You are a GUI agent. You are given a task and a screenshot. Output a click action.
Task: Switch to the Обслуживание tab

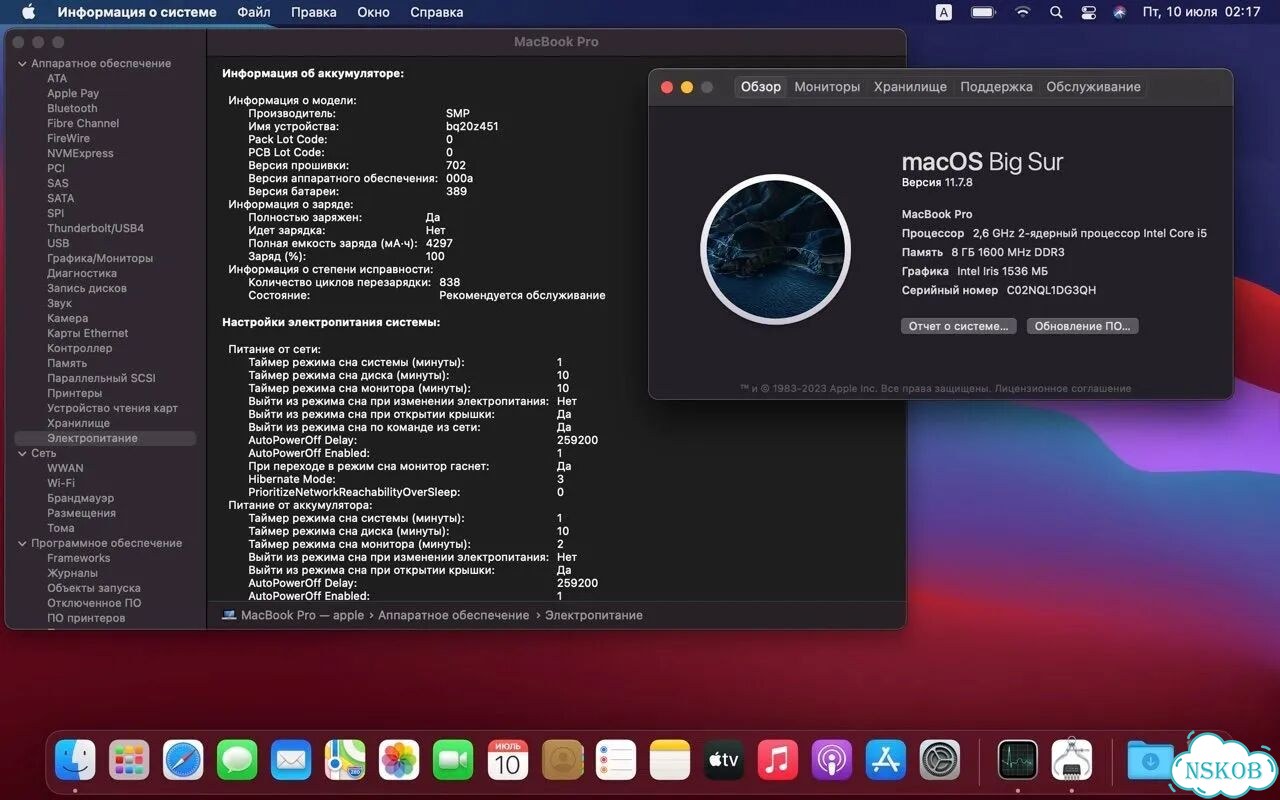tap(1093, 87)
